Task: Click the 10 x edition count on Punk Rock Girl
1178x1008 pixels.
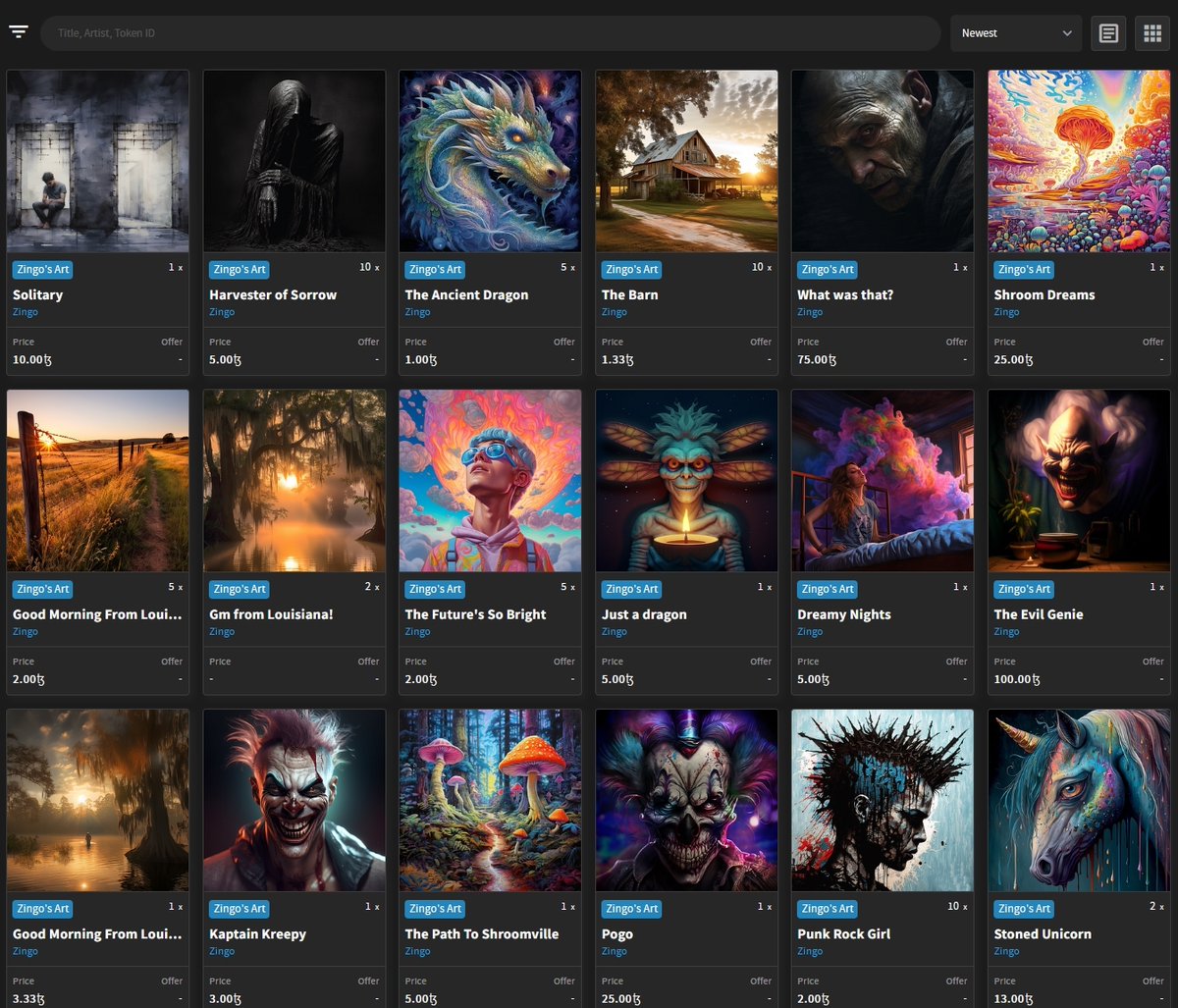Action: pos(958,907)
